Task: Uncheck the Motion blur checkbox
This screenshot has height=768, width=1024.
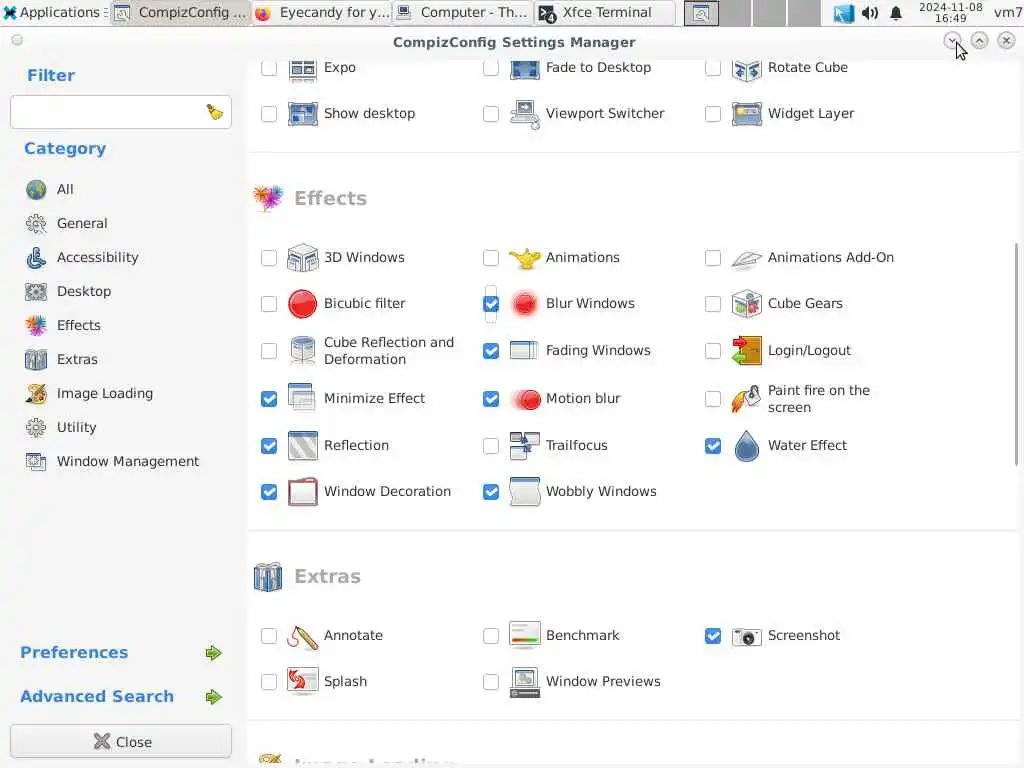Action: pyautogui.click(x=491, y=399)
